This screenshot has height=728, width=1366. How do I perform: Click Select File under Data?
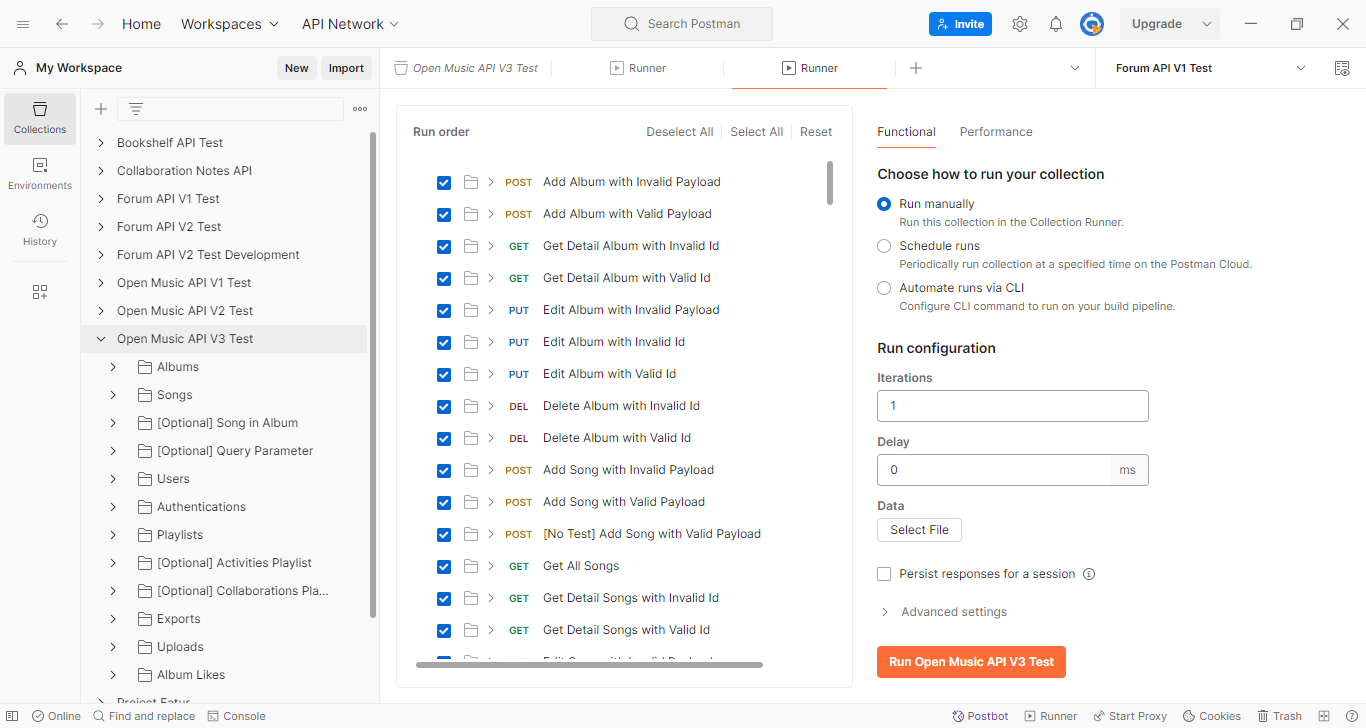tap(919, 530)
